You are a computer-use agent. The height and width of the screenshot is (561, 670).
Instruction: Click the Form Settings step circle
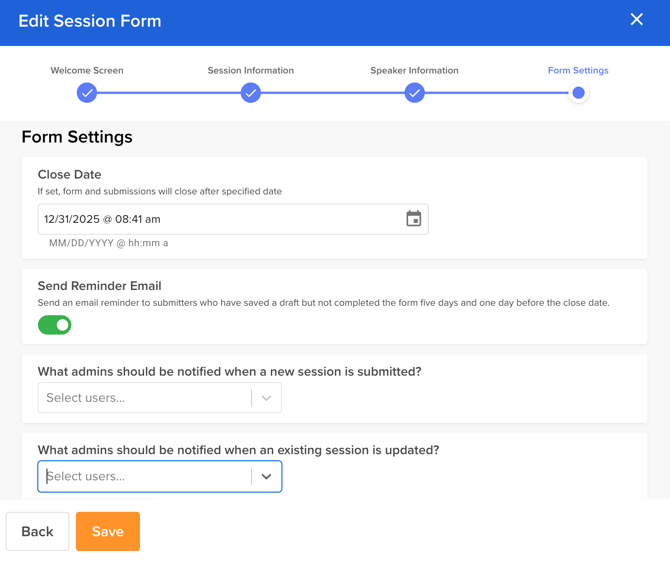[x=578, y=93]
